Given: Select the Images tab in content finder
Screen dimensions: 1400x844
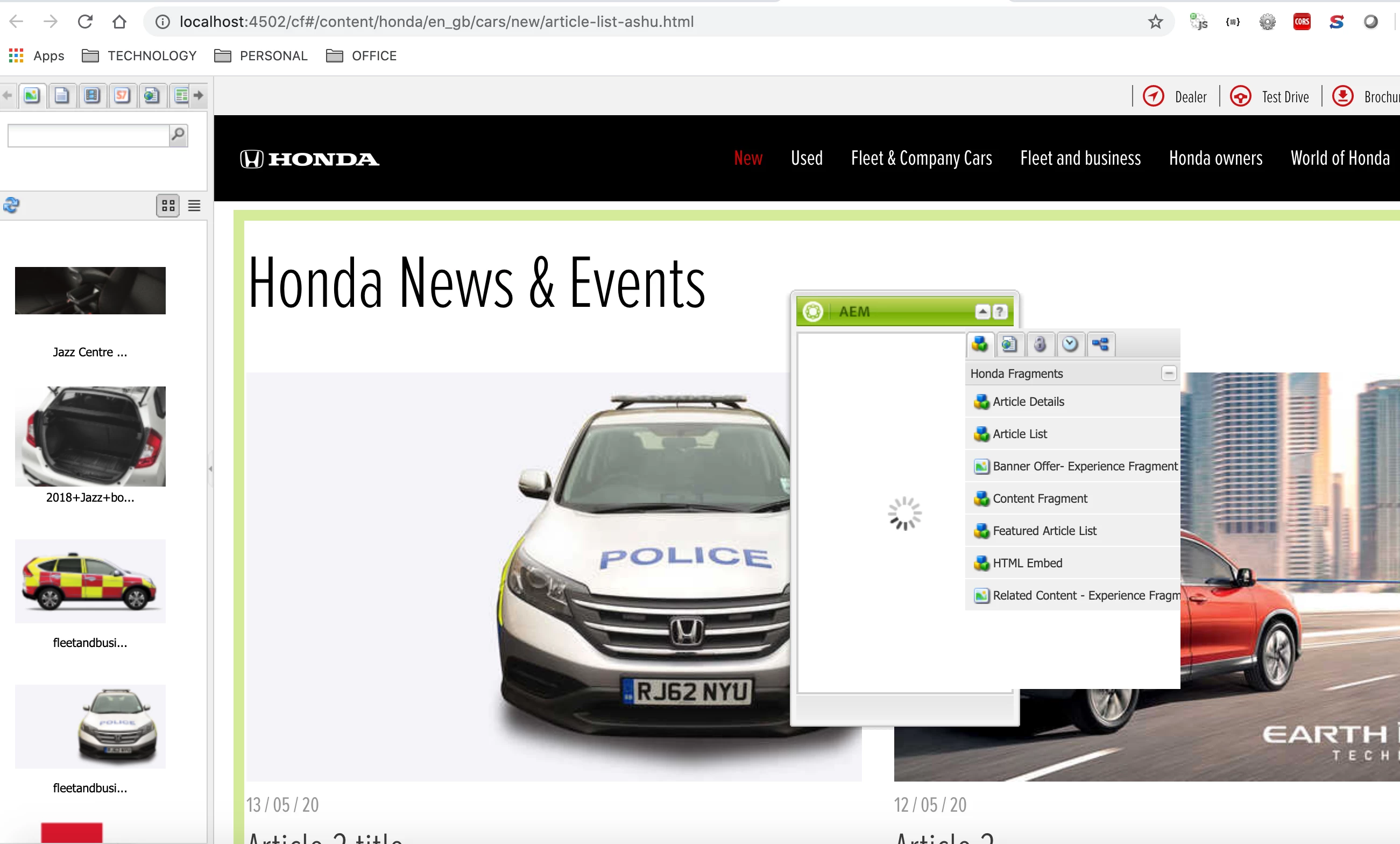Looking at the screenshot, I should pyautogui.click(x=32, y=95).
